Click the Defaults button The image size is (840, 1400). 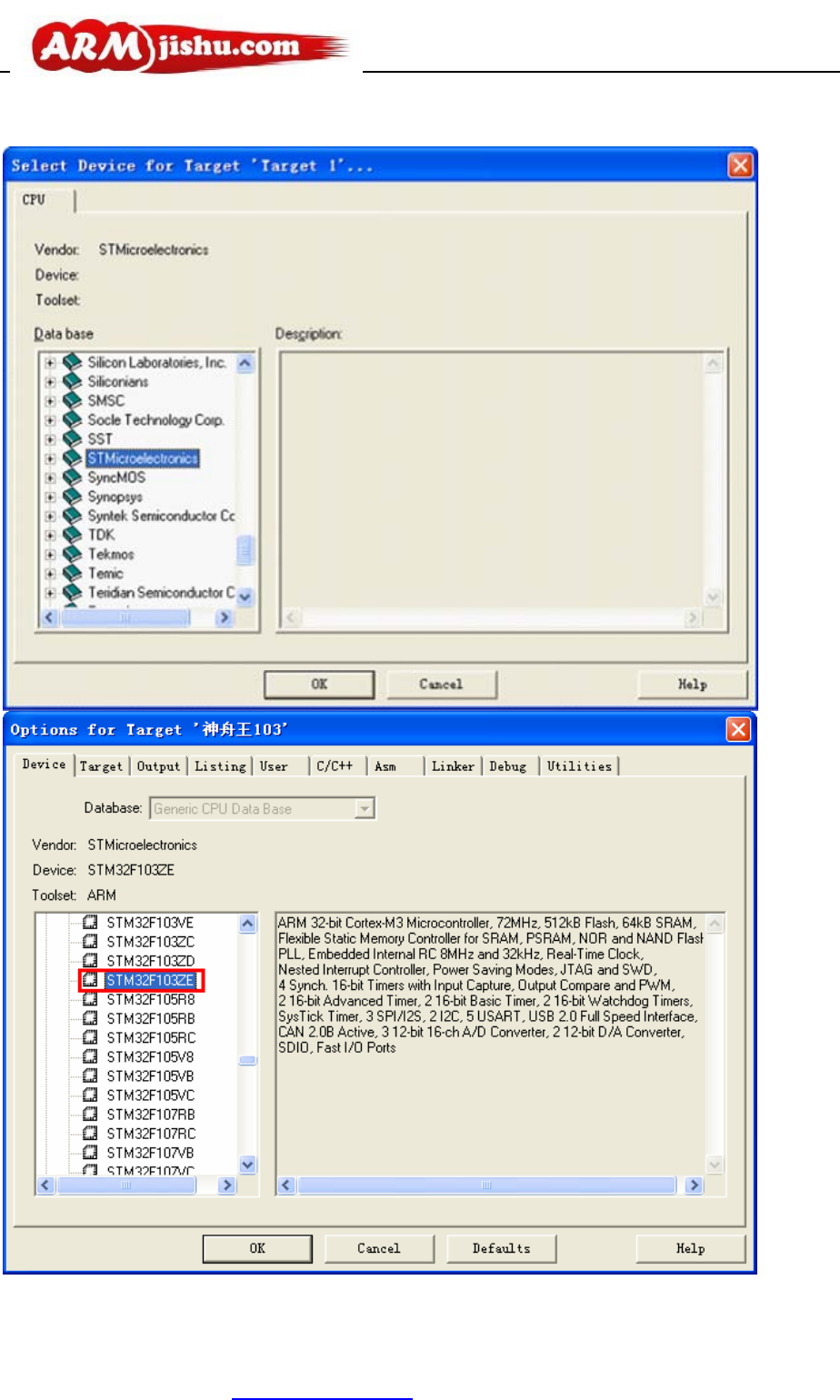coord(501,1248)
